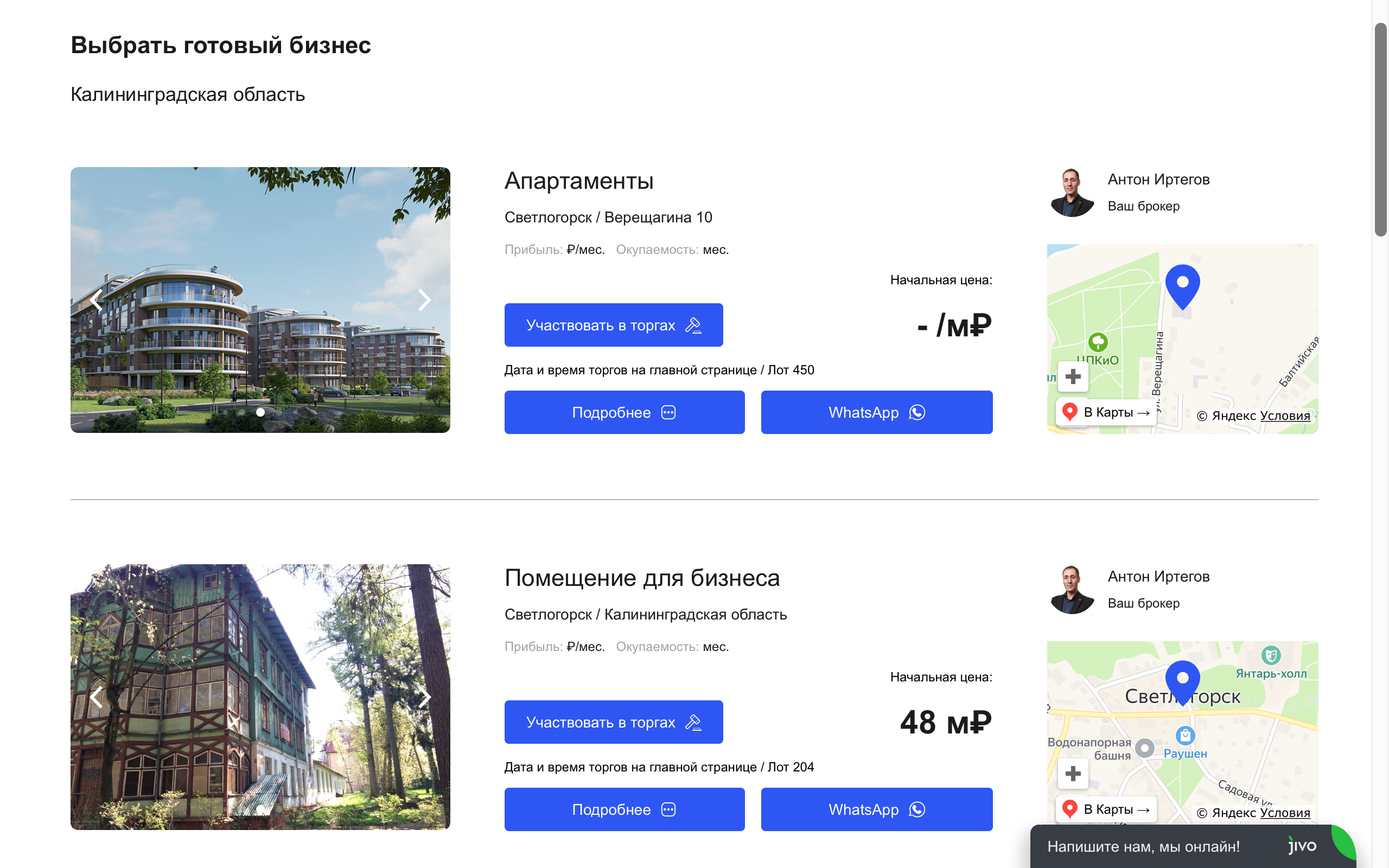Select active carousel dot on apartments photo
This screenshot has width=1389, height=868.
click(x=260, y=412)
